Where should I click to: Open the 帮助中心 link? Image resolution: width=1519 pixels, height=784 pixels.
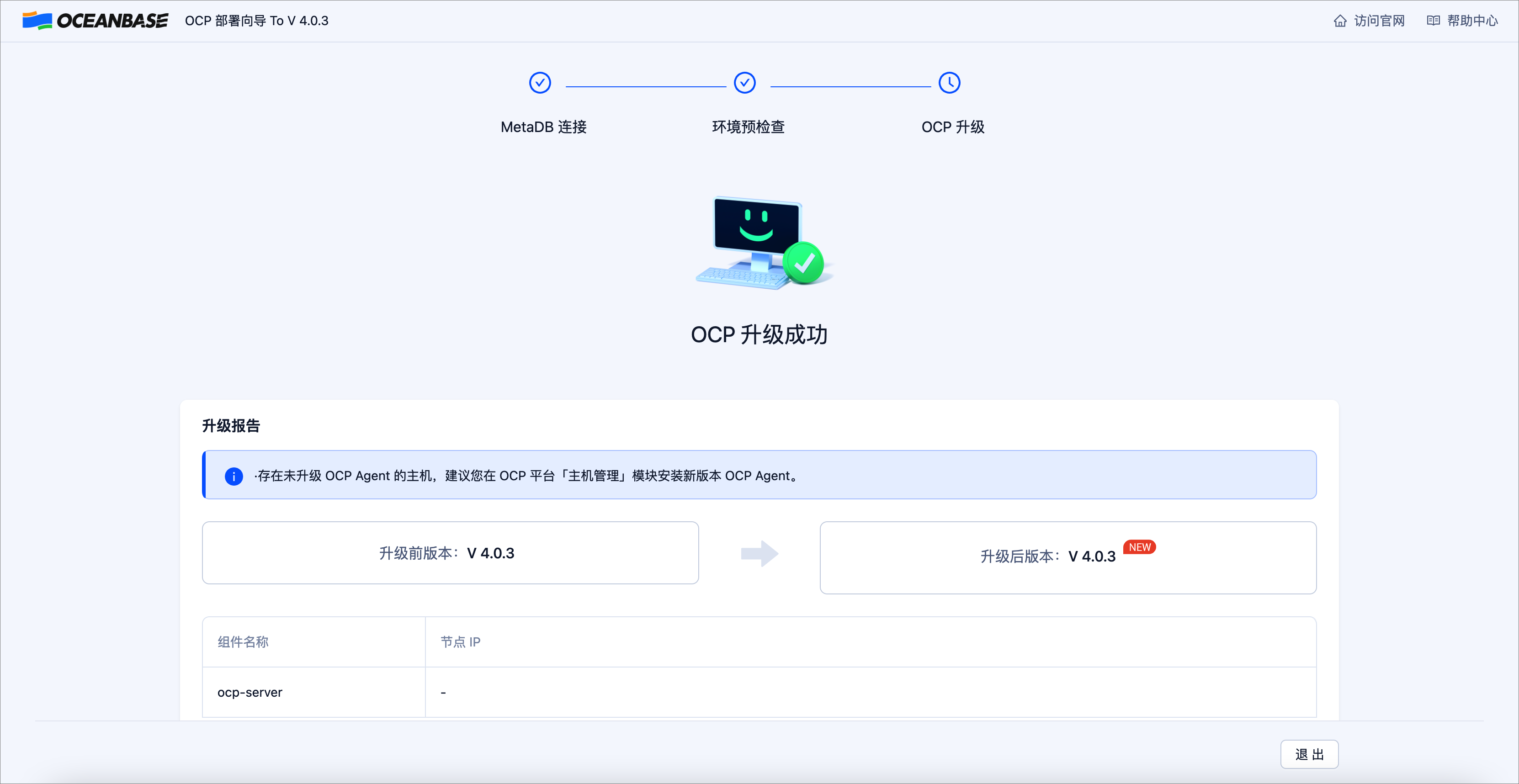tap(1472, 21)
